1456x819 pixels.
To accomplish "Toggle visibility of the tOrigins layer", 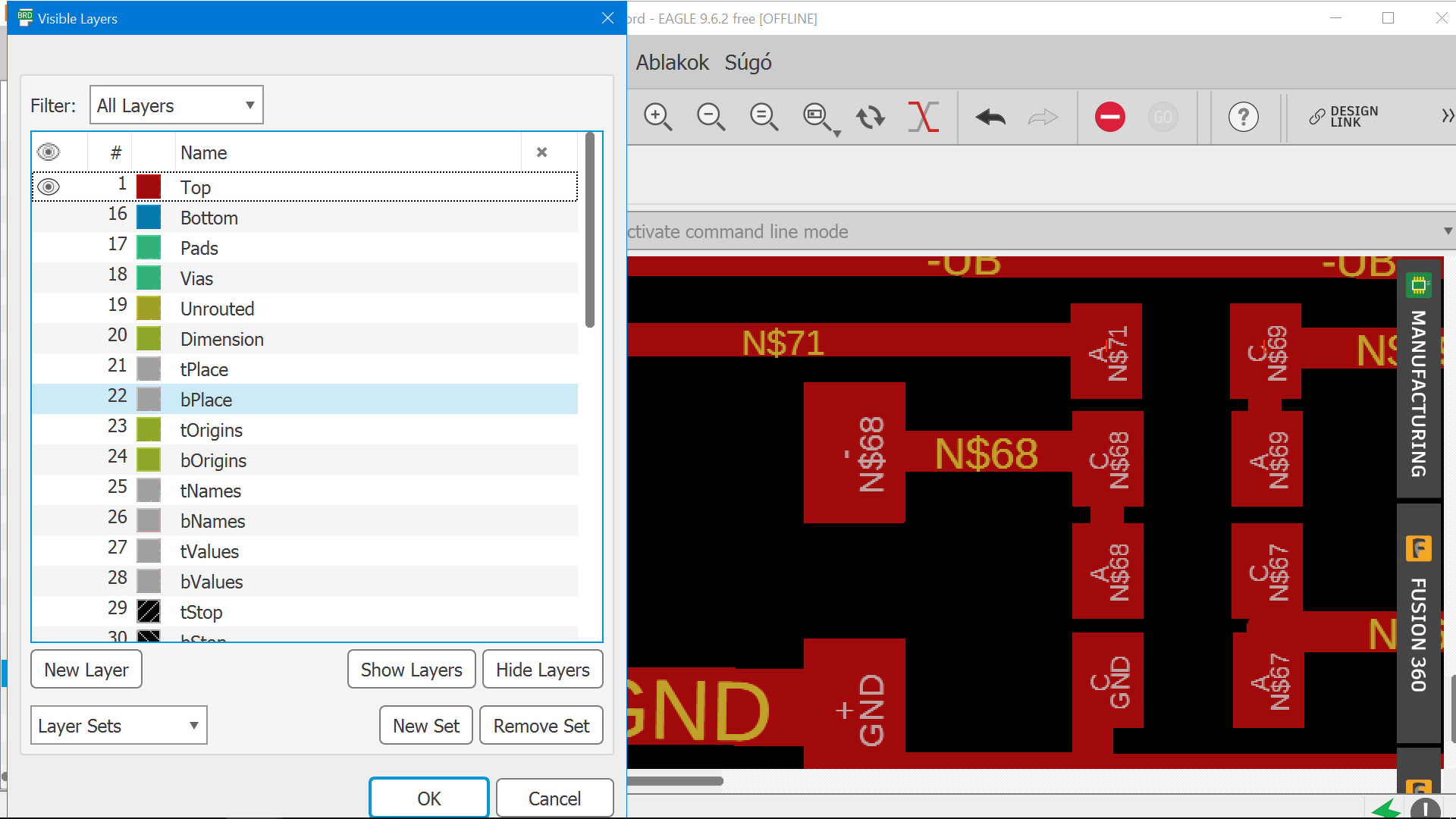I will pos(49,429).
